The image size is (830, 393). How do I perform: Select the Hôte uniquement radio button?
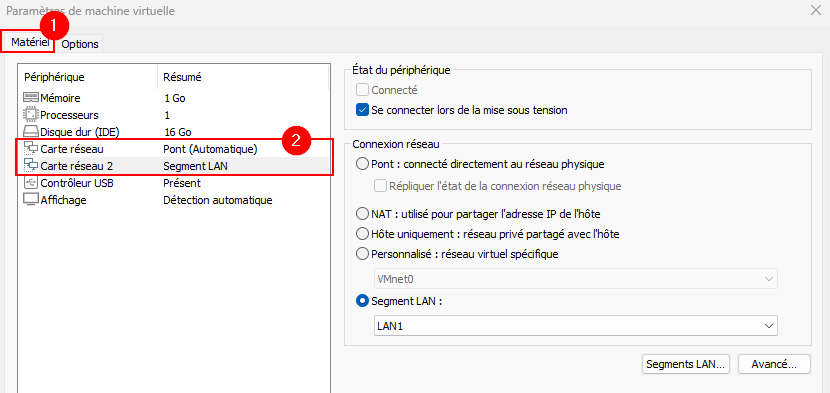tap(363, 234)
